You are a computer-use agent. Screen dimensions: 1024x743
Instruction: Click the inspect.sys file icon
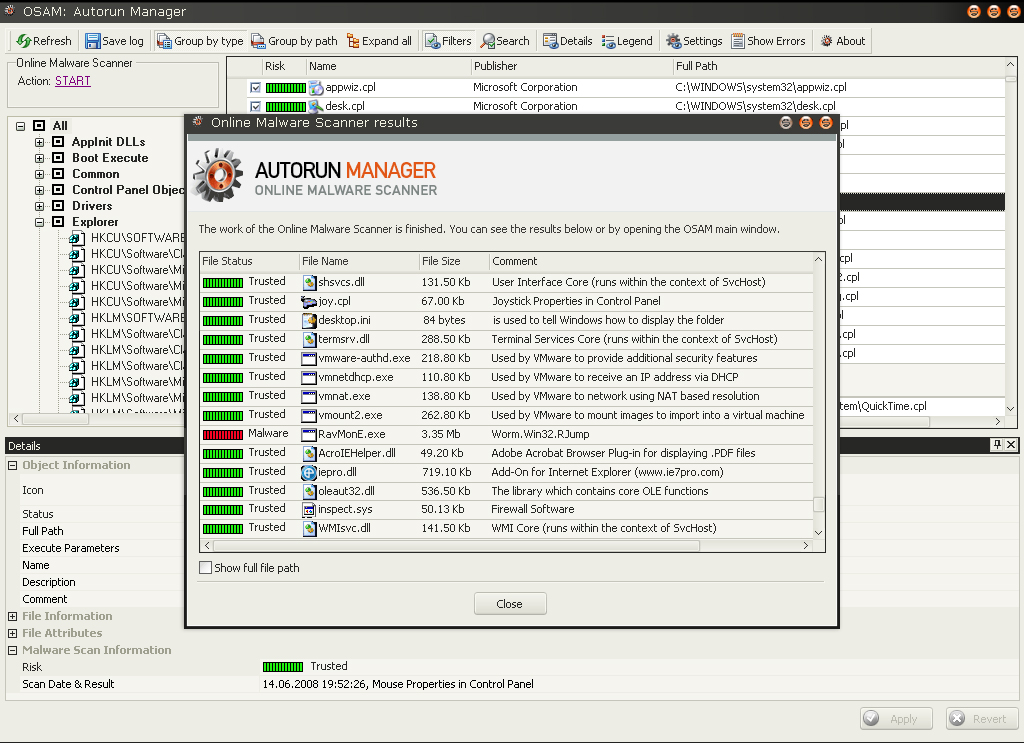coord(310,509)
